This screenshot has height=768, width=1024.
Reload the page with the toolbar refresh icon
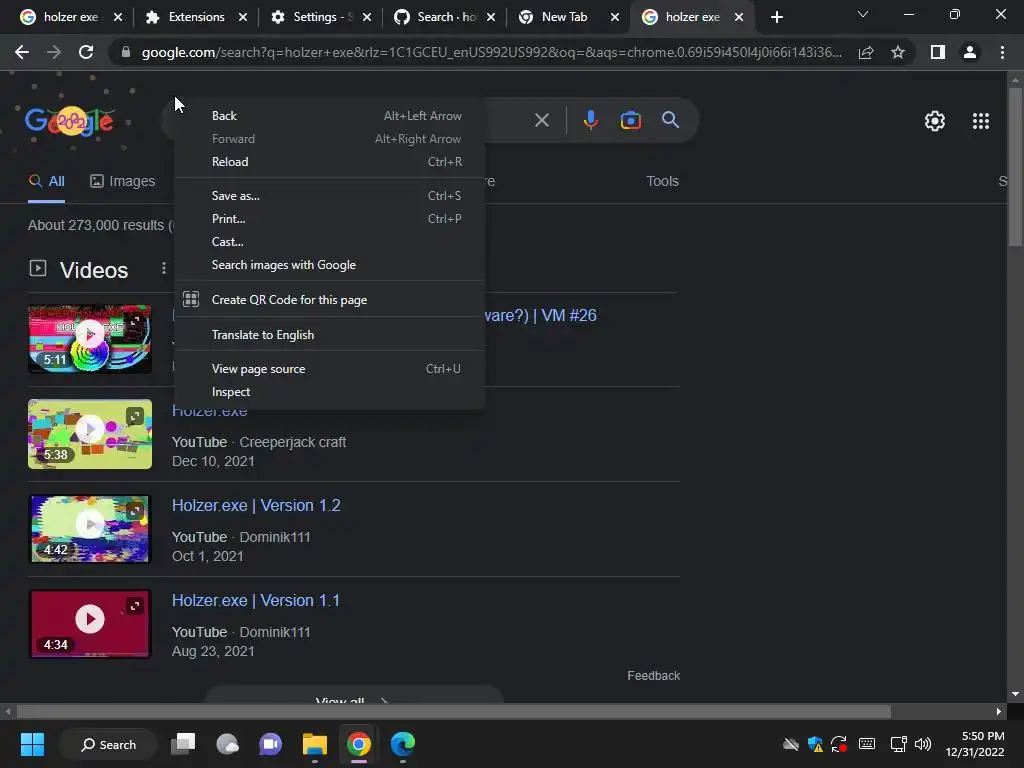tap(86, 52)
